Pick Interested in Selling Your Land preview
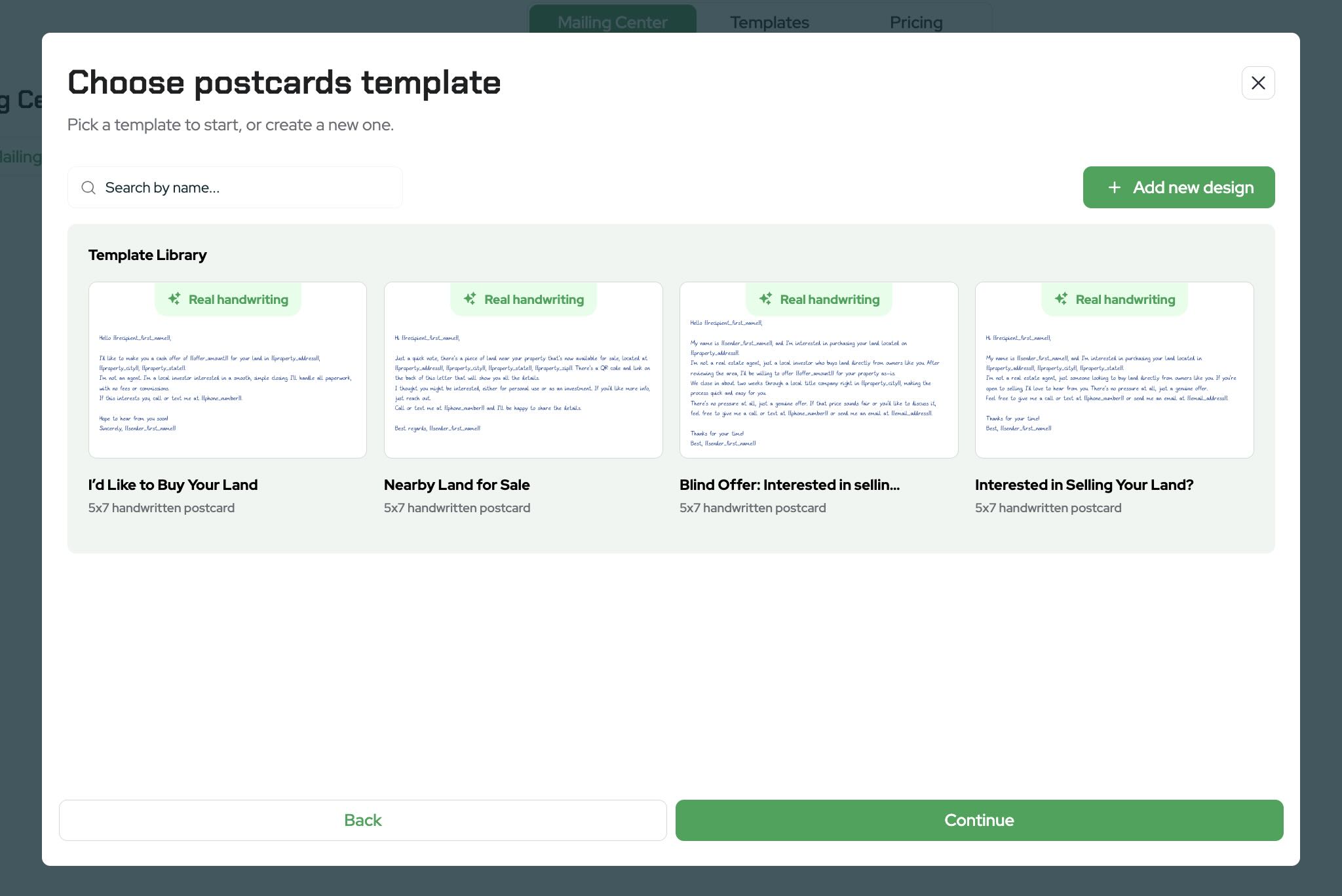The image size is (1342, 896). pos(1114,383)
